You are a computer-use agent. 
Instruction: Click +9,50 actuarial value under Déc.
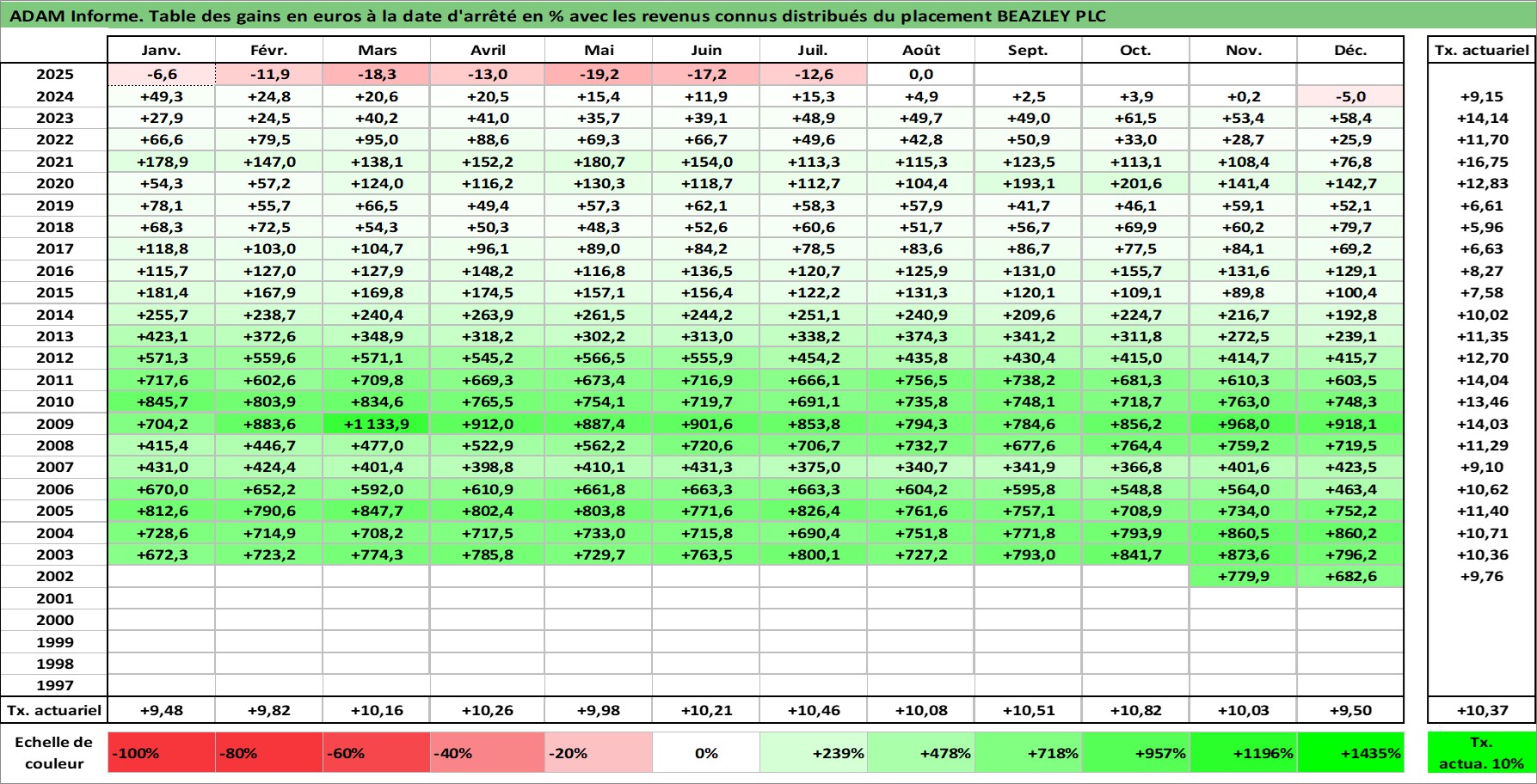1350,710
